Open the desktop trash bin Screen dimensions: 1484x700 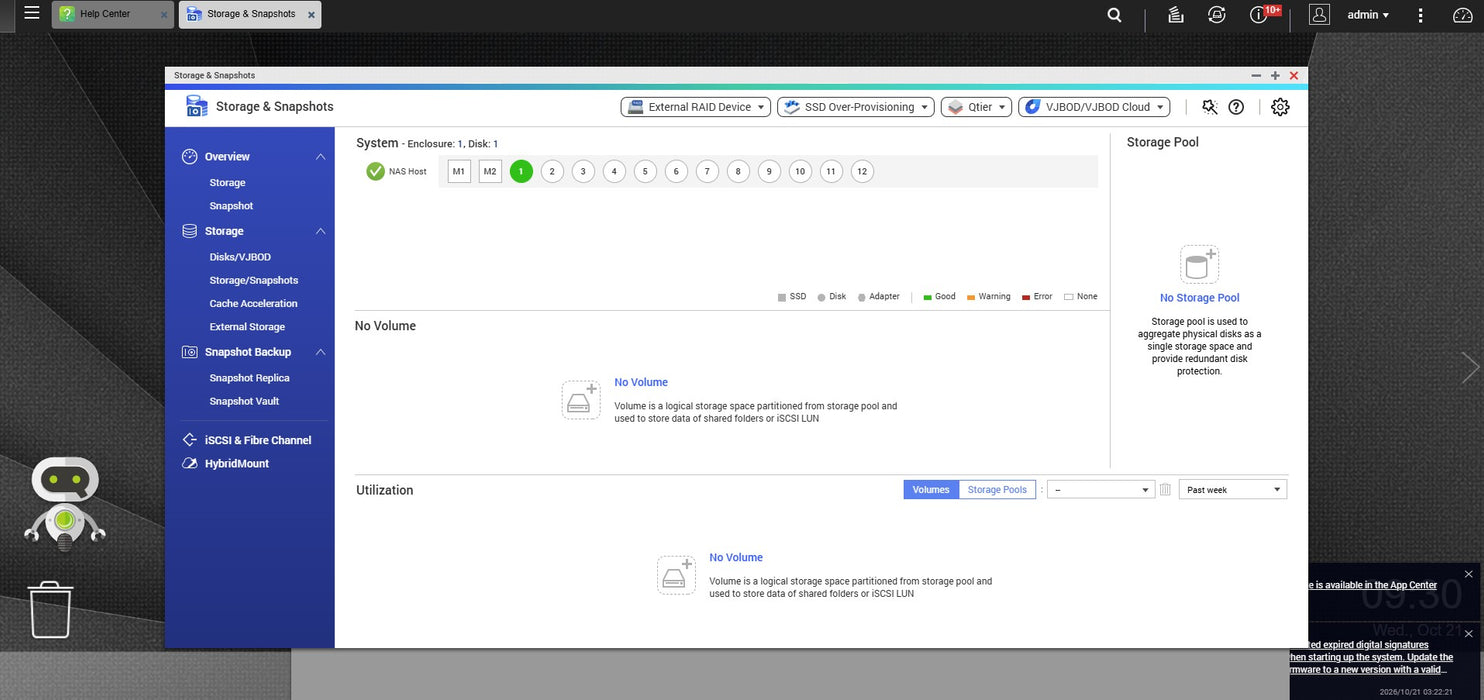[50, 609]
